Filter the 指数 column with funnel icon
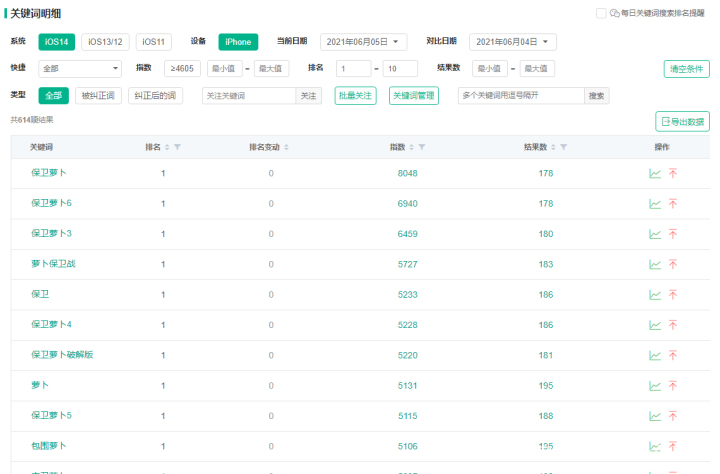 [x=422, y=147]
